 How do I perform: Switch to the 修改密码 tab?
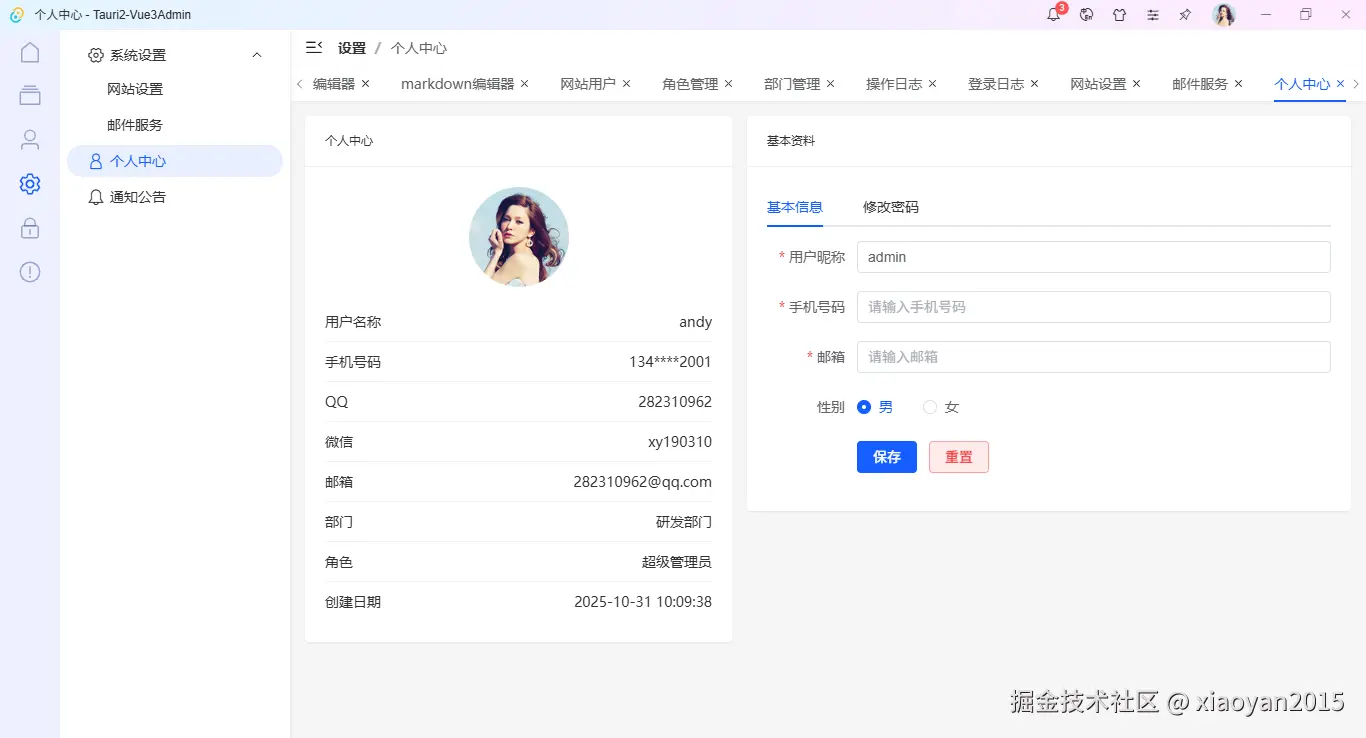[889, 207]
